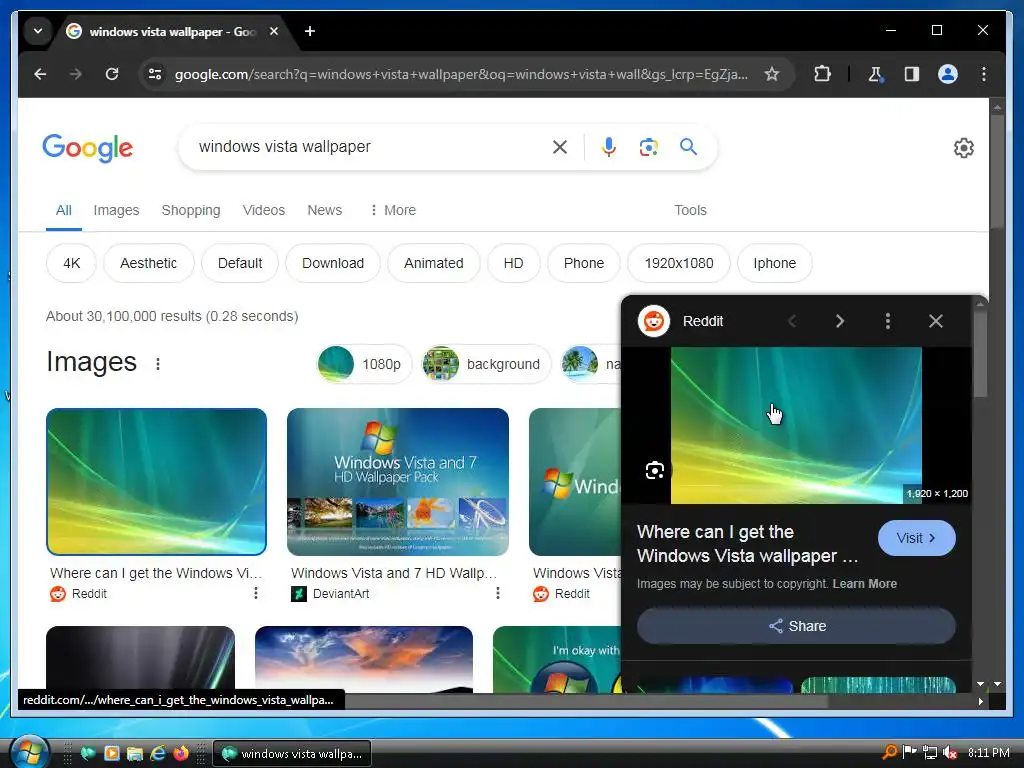Screen dimensions: 1024x768
Task: Reload the current page
Action: click(x=112, y=74)
